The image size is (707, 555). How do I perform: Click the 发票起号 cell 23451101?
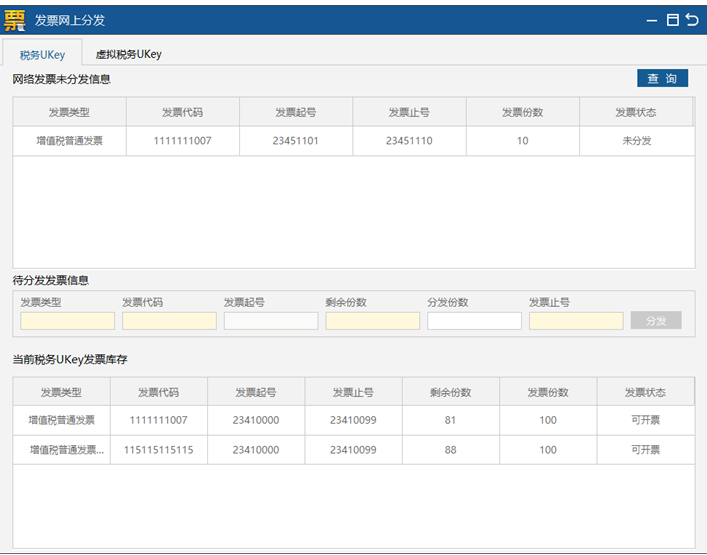pyautogui.click(x=296, y=141)
